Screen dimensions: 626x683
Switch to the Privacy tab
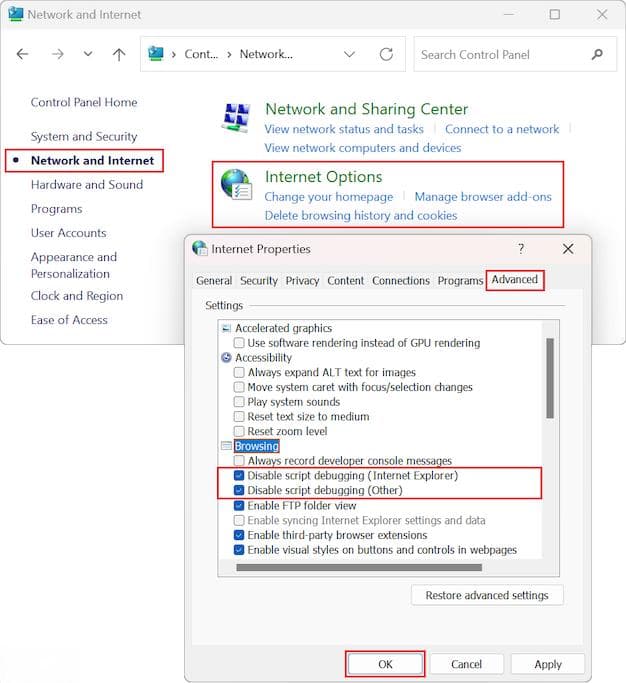tap(302, 281)
